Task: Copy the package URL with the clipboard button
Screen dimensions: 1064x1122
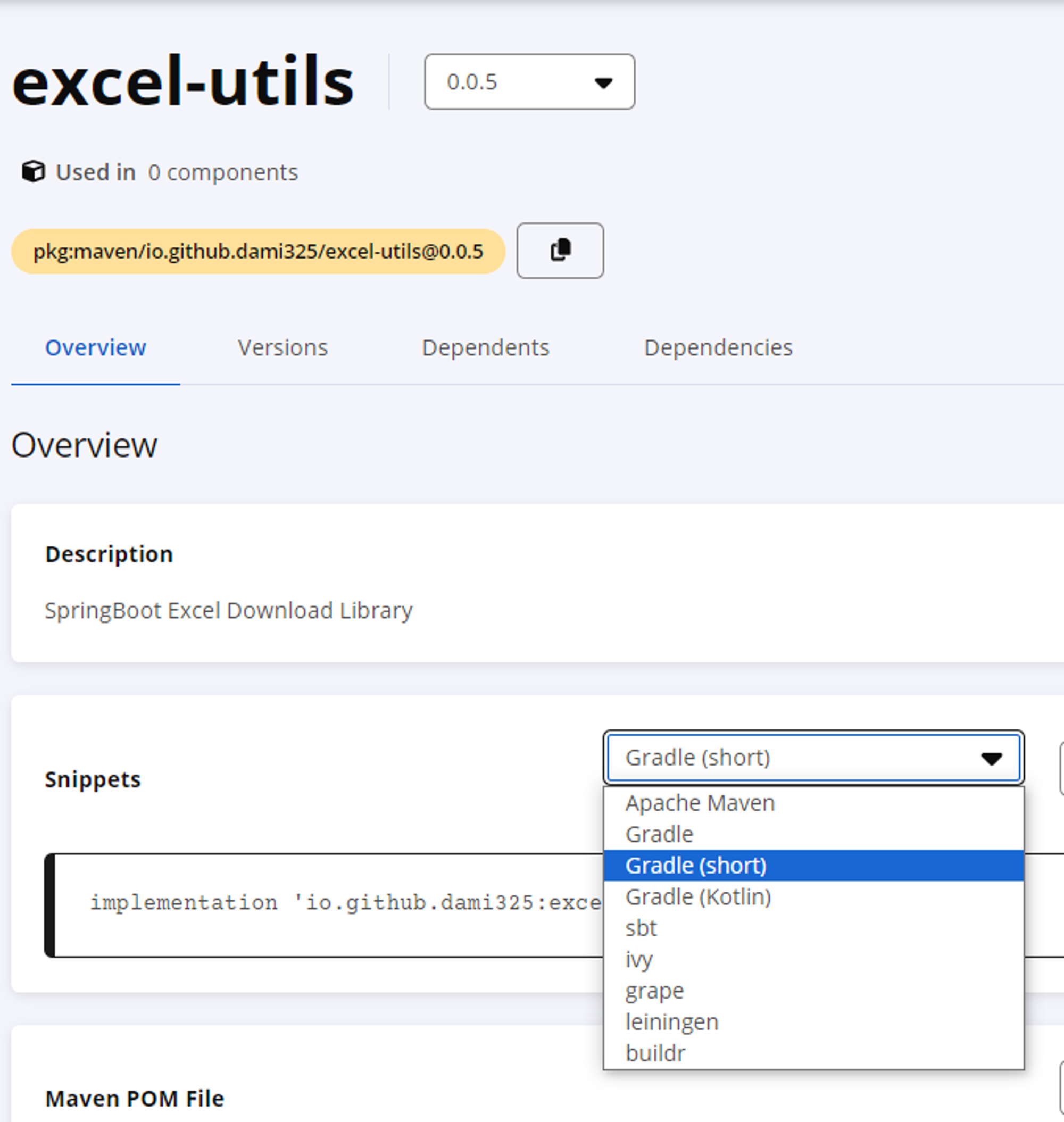Action: click(560, 250)
